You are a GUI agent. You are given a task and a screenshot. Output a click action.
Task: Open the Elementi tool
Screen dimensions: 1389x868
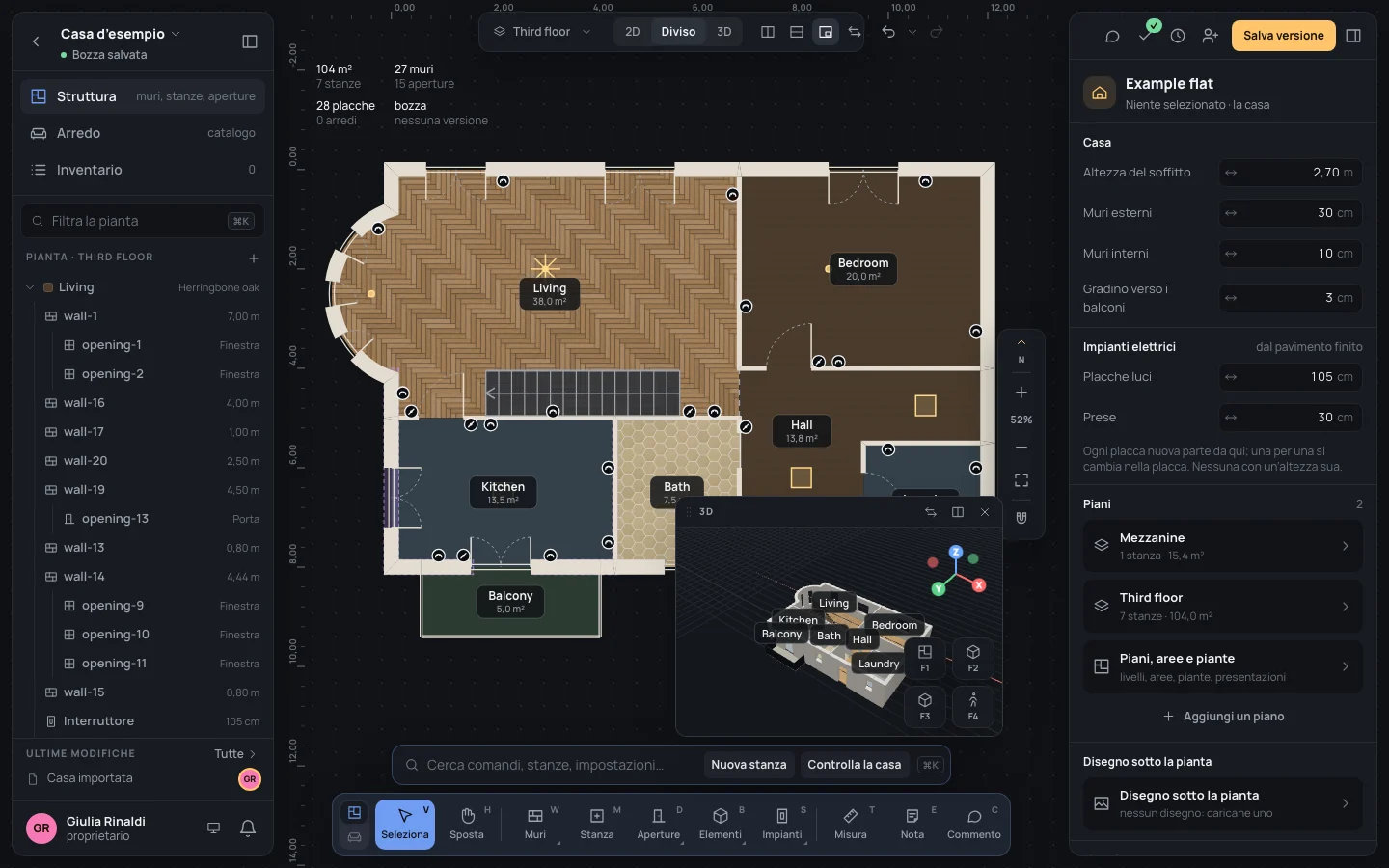pos(721,825)
